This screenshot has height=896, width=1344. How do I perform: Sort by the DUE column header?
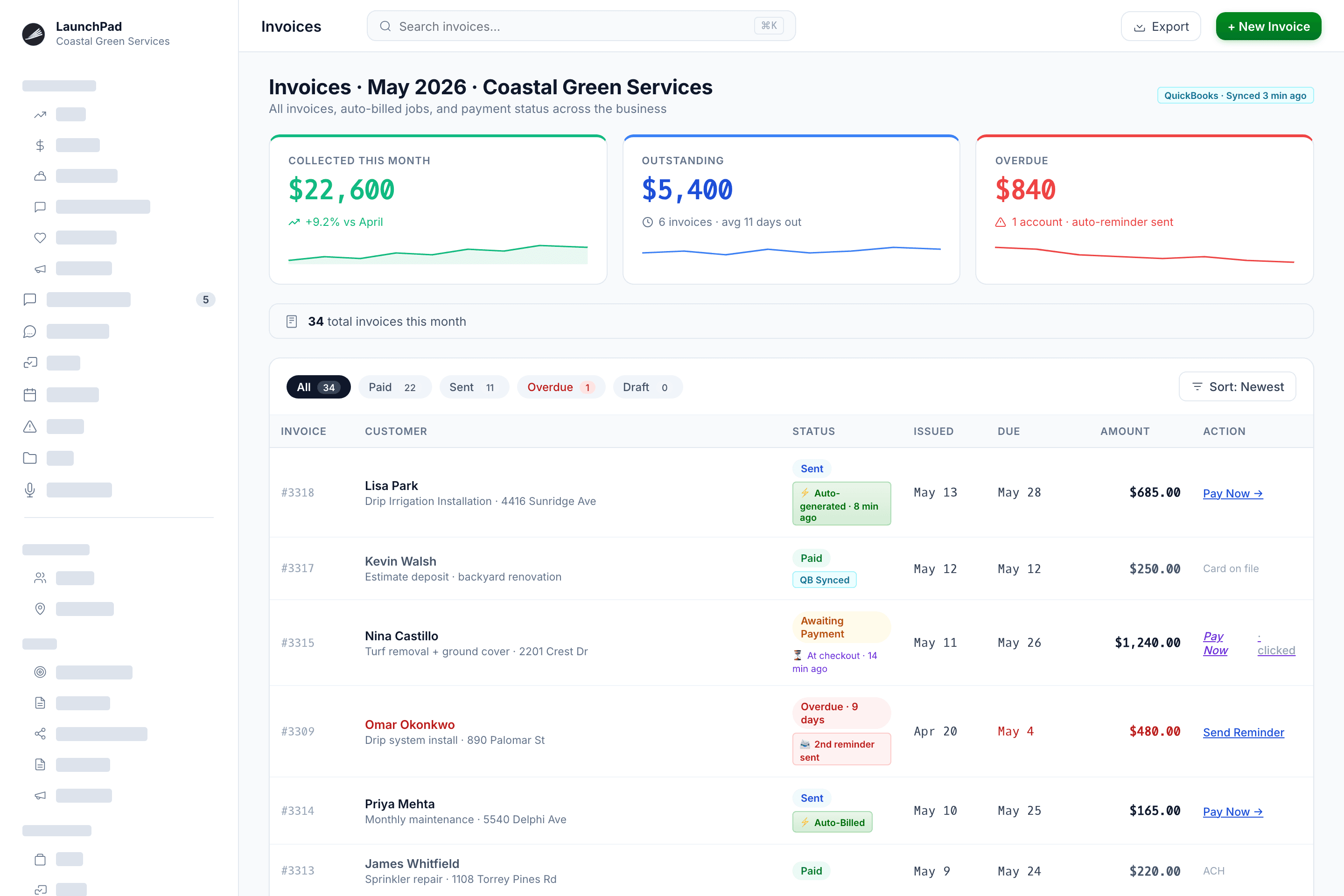[x=1008, y=431]
